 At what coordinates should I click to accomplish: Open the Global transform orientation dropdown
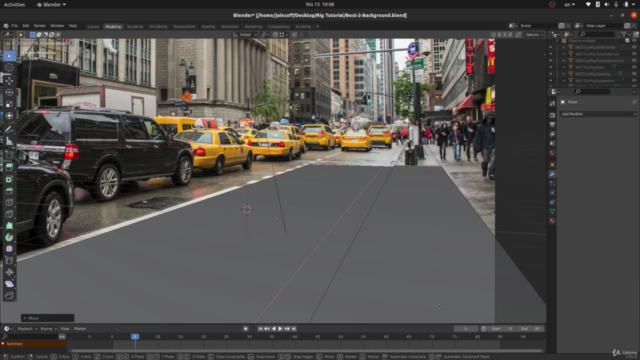pos(245,35)
